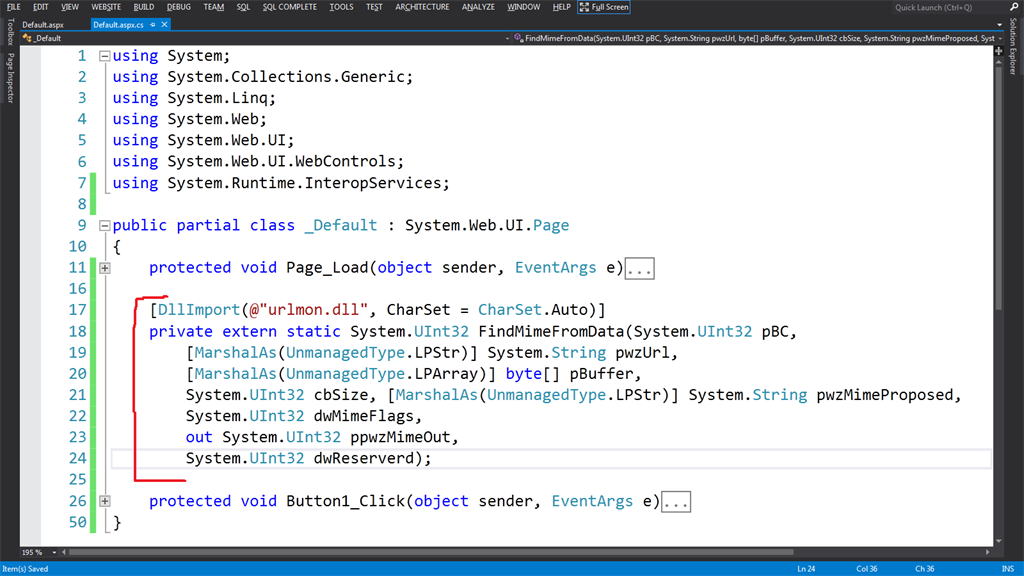The width and height of the screenshot is (1024, 576).
Task: Click the horizontal scrollbar left arrow
Action: point(63,552)
